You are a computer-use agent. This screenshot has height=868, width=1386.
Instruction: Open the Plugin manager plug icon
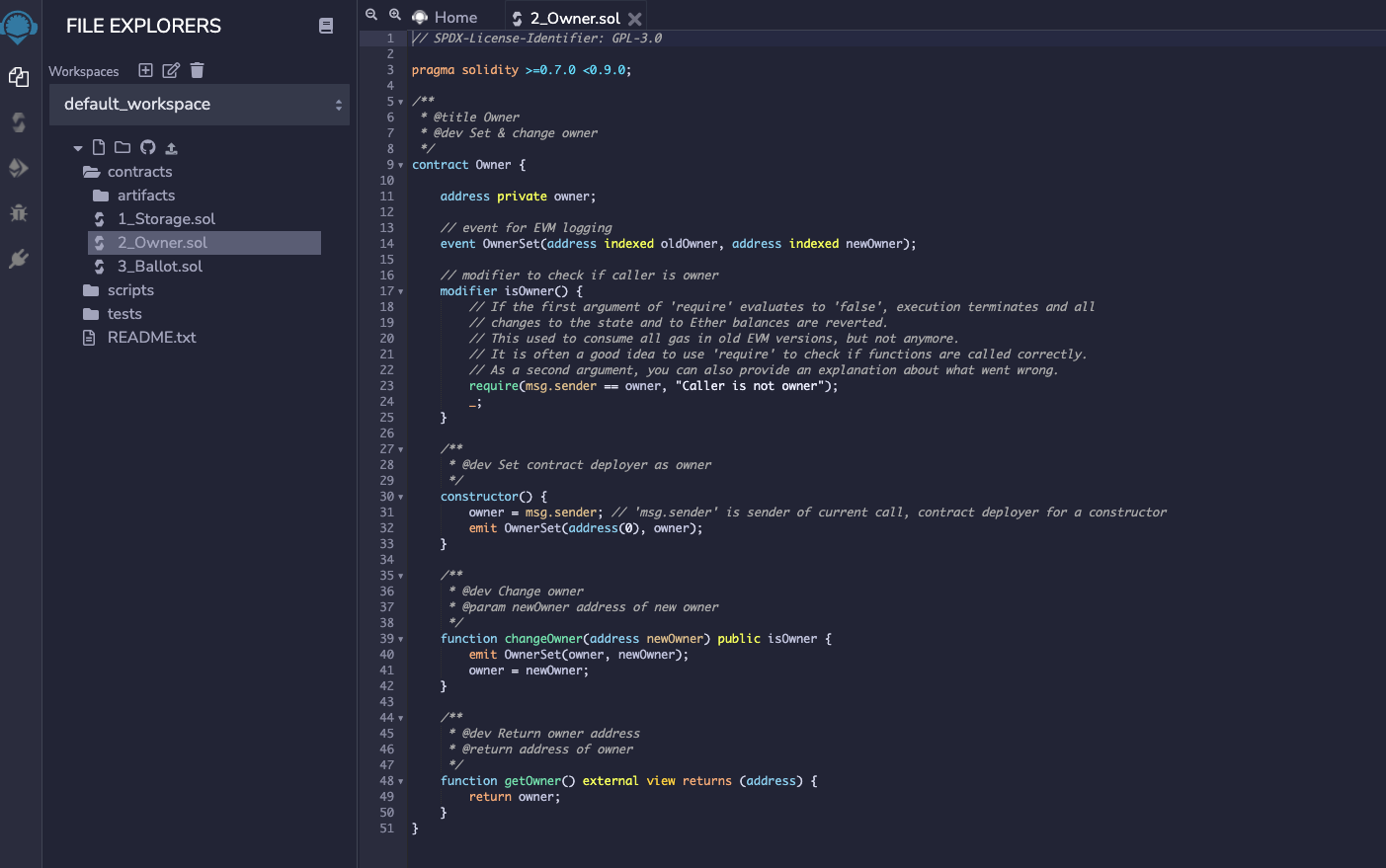click(x=19, y=259)
